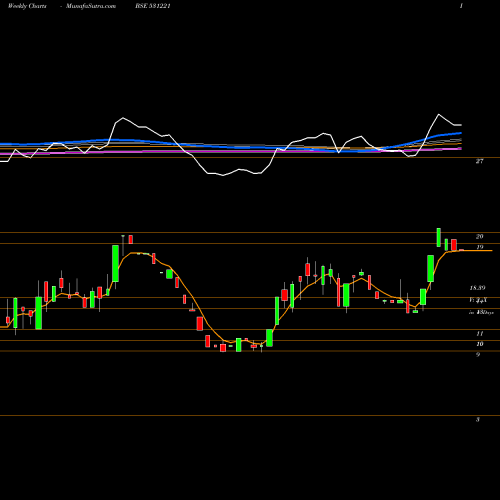Click the last price value above the V: label
500x500 pixels.
(x=477, y=288)
